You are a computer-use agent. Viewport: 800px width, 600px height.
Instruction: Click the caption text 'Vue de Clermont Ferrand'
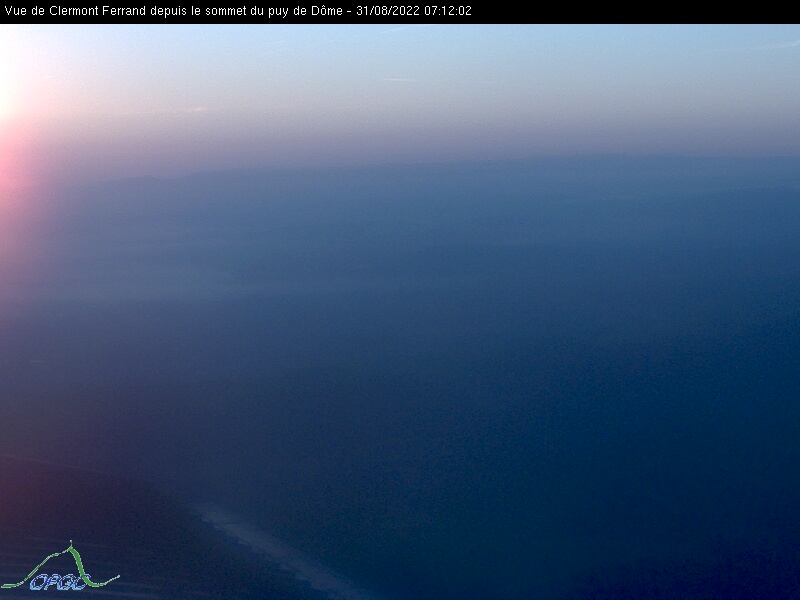pyautogui.click(x=75, y=11)
